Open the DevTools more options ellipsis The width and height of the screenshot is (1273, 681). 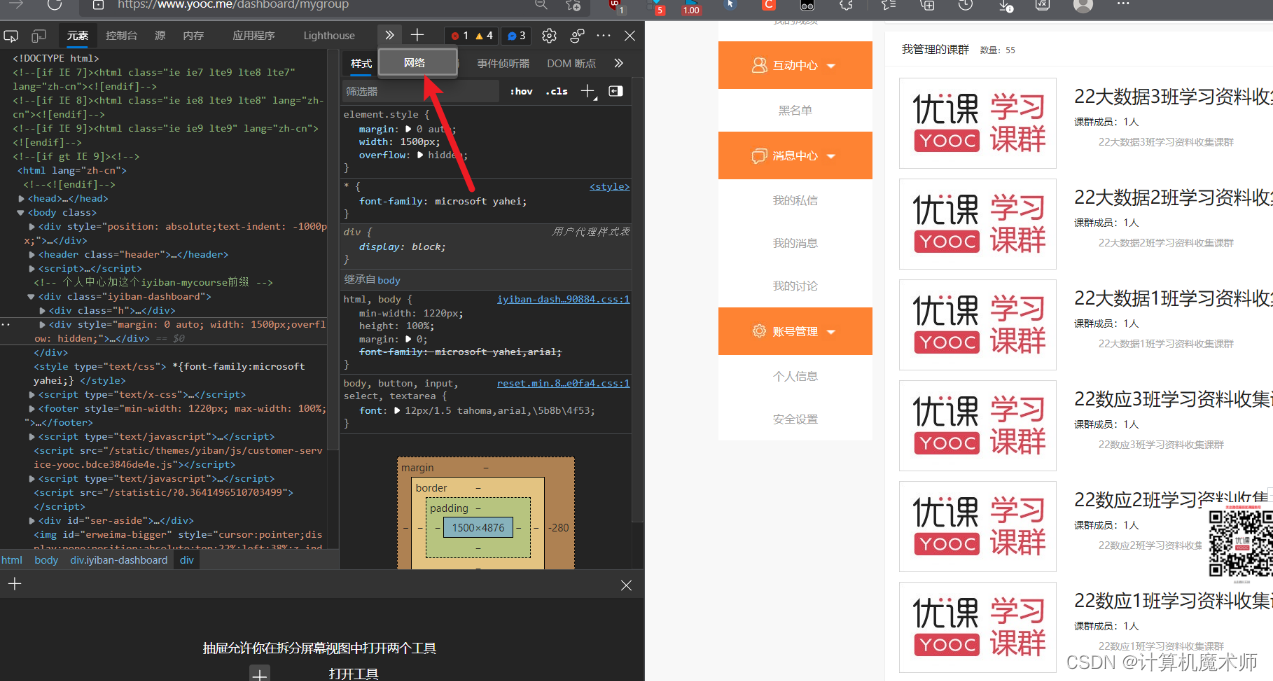[x=603, y=36]
